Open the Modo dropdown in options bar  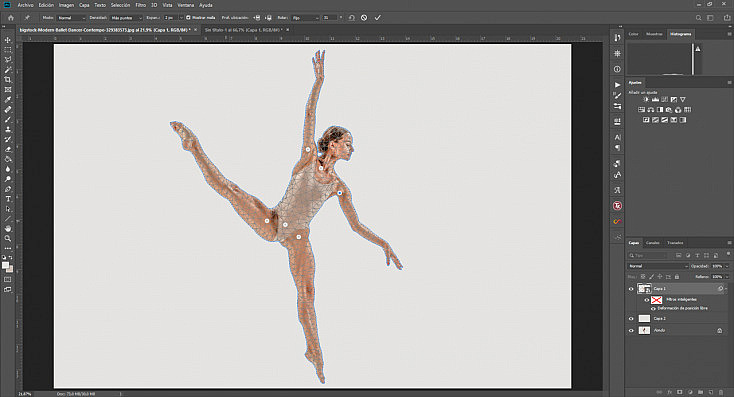click(71, 18)
